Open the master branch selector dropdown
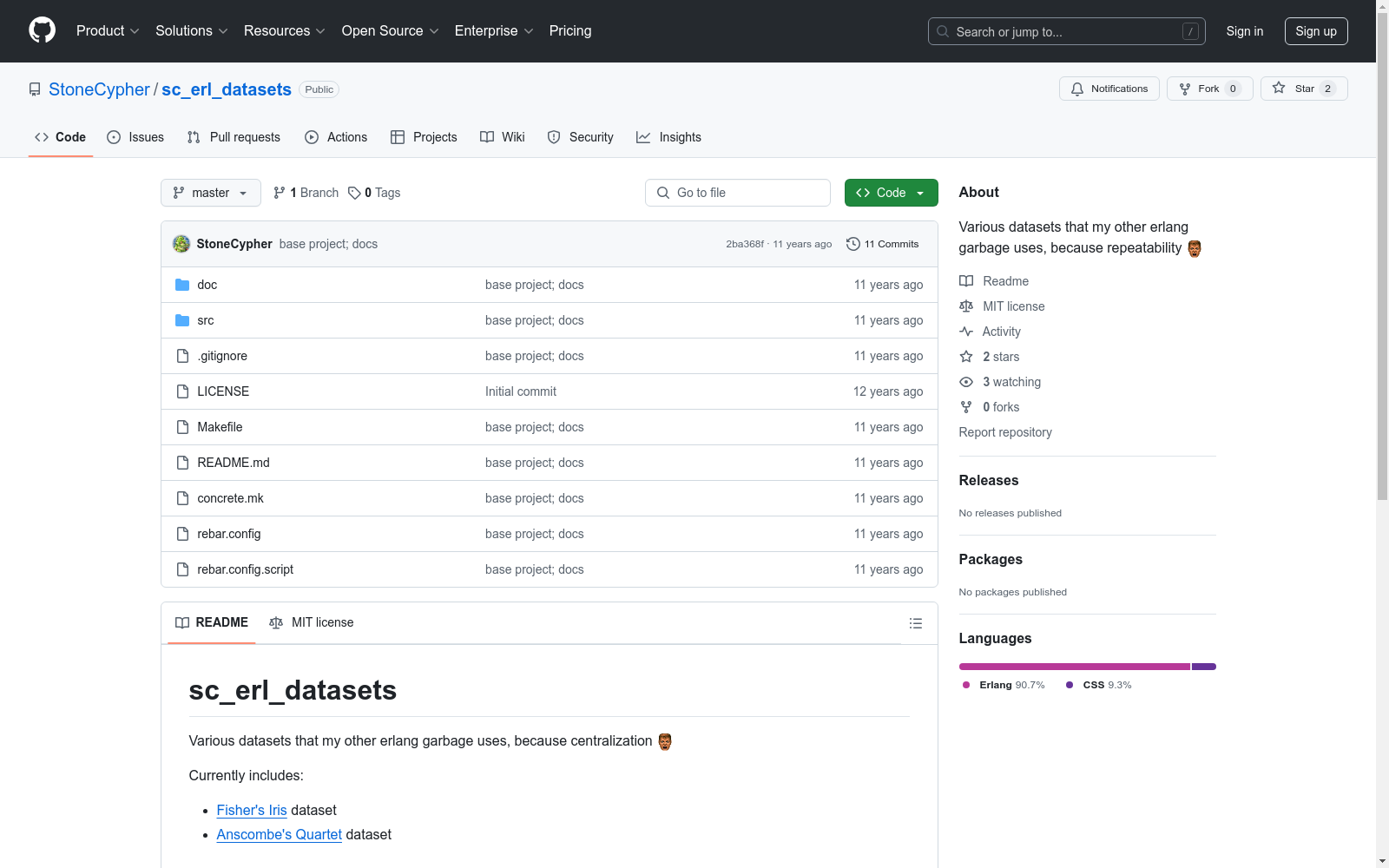 tap(211, 193)
